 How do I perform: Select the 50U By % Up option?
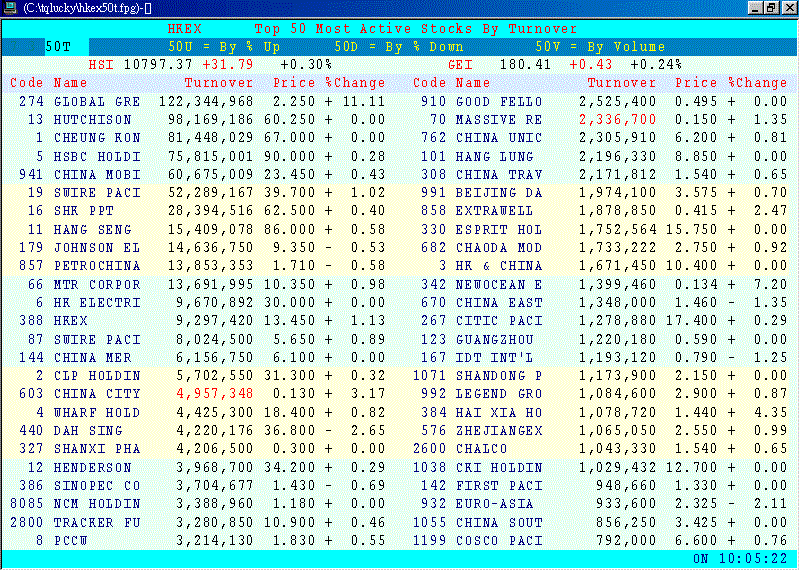(x=224, y=47)
